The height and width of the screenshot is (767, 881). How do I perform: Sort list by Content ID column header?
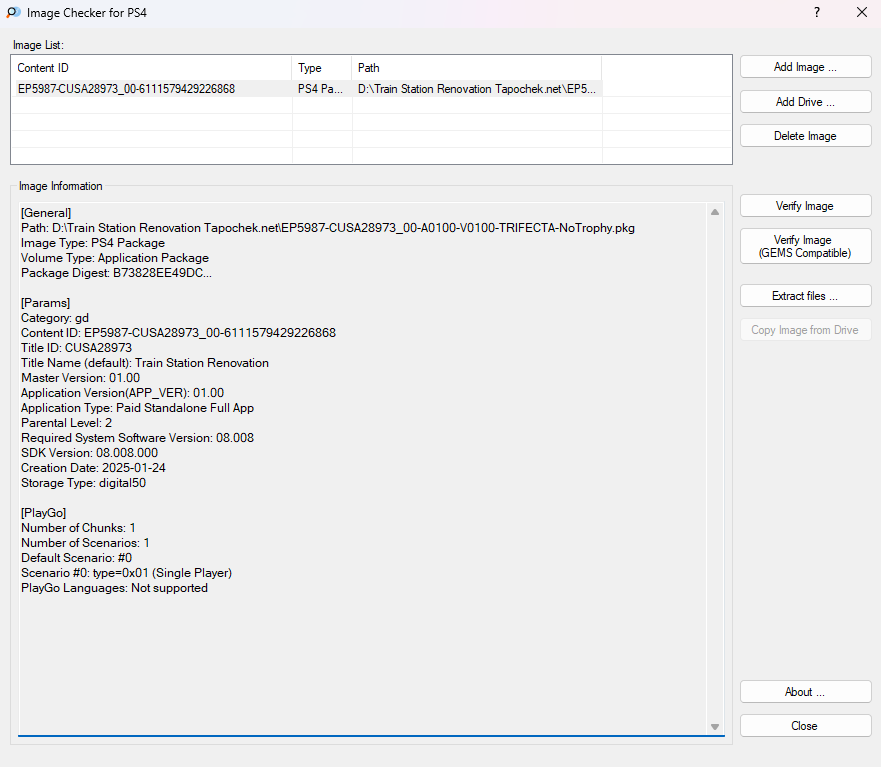pos(152,68)
